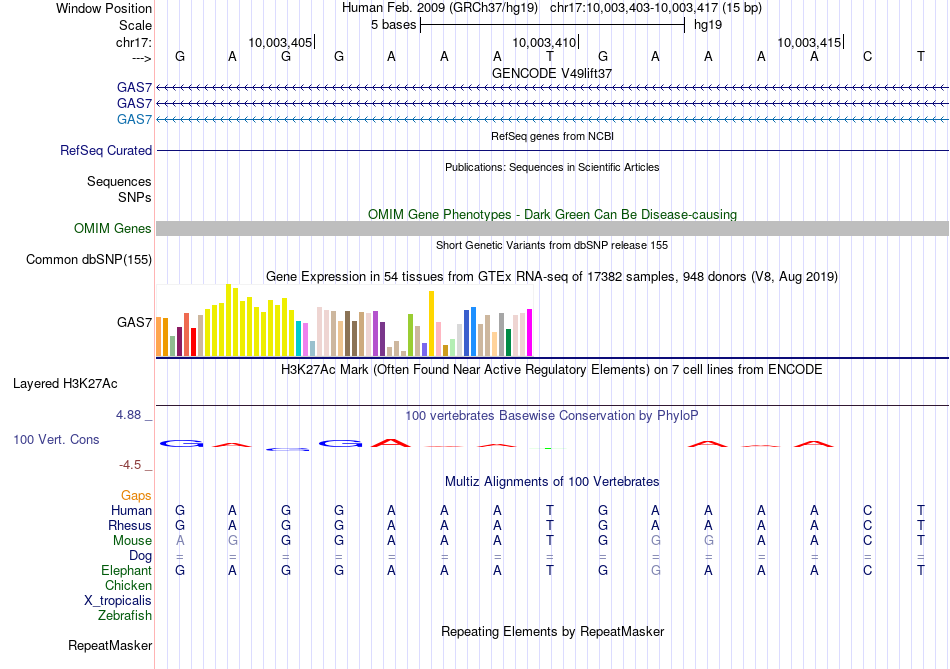Open the RefSeq Curated track label
Image resolution: width=950 pixels, height=669 pixels.
pyautogui.click(x=106, y=150)
